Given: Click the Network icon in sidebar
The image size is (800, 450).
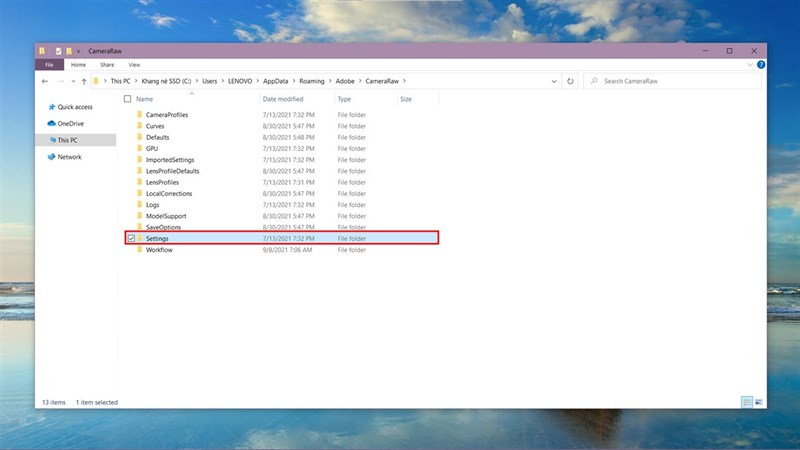Looking at the screenshot, I should click(52, 157).
